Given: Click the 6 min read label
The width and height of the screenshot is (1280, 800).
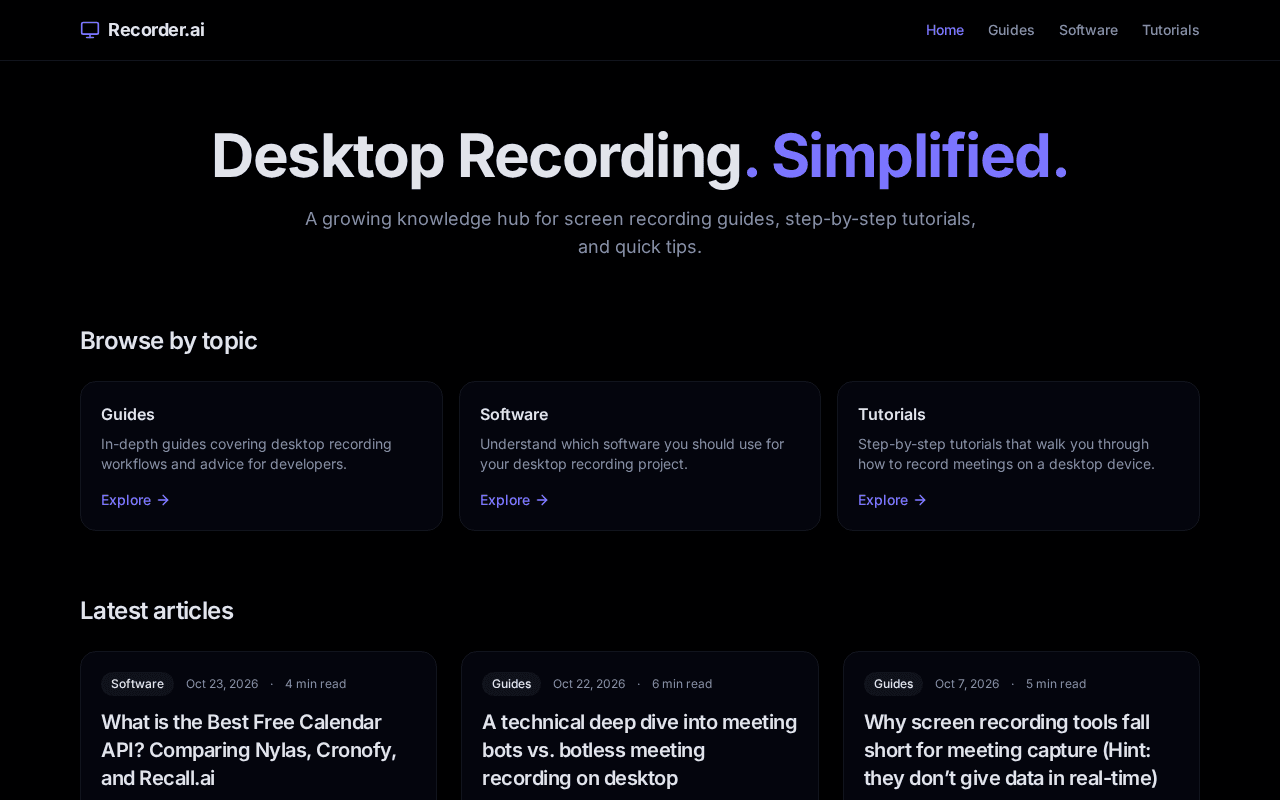Looking at the screenshot, I should (682, 684).
